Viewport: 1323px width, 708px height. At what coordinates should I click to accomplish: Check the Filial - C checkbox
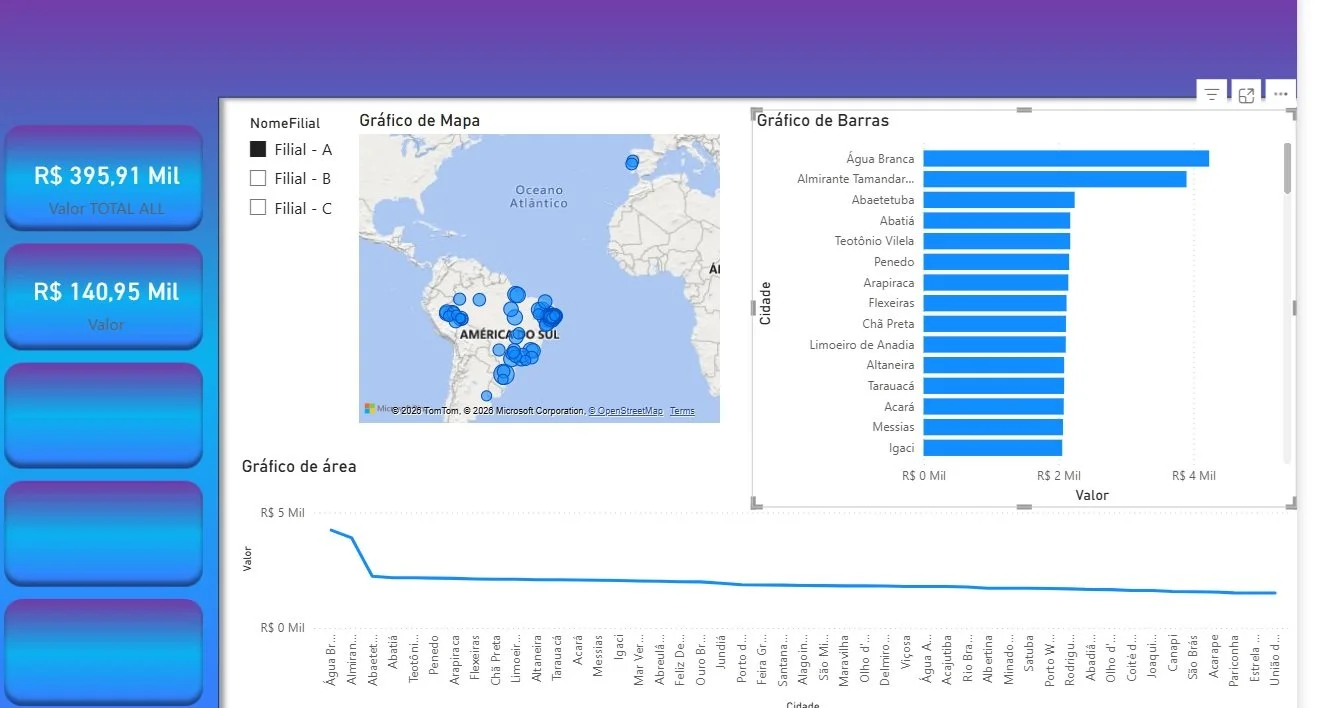(x=258, y=208)
